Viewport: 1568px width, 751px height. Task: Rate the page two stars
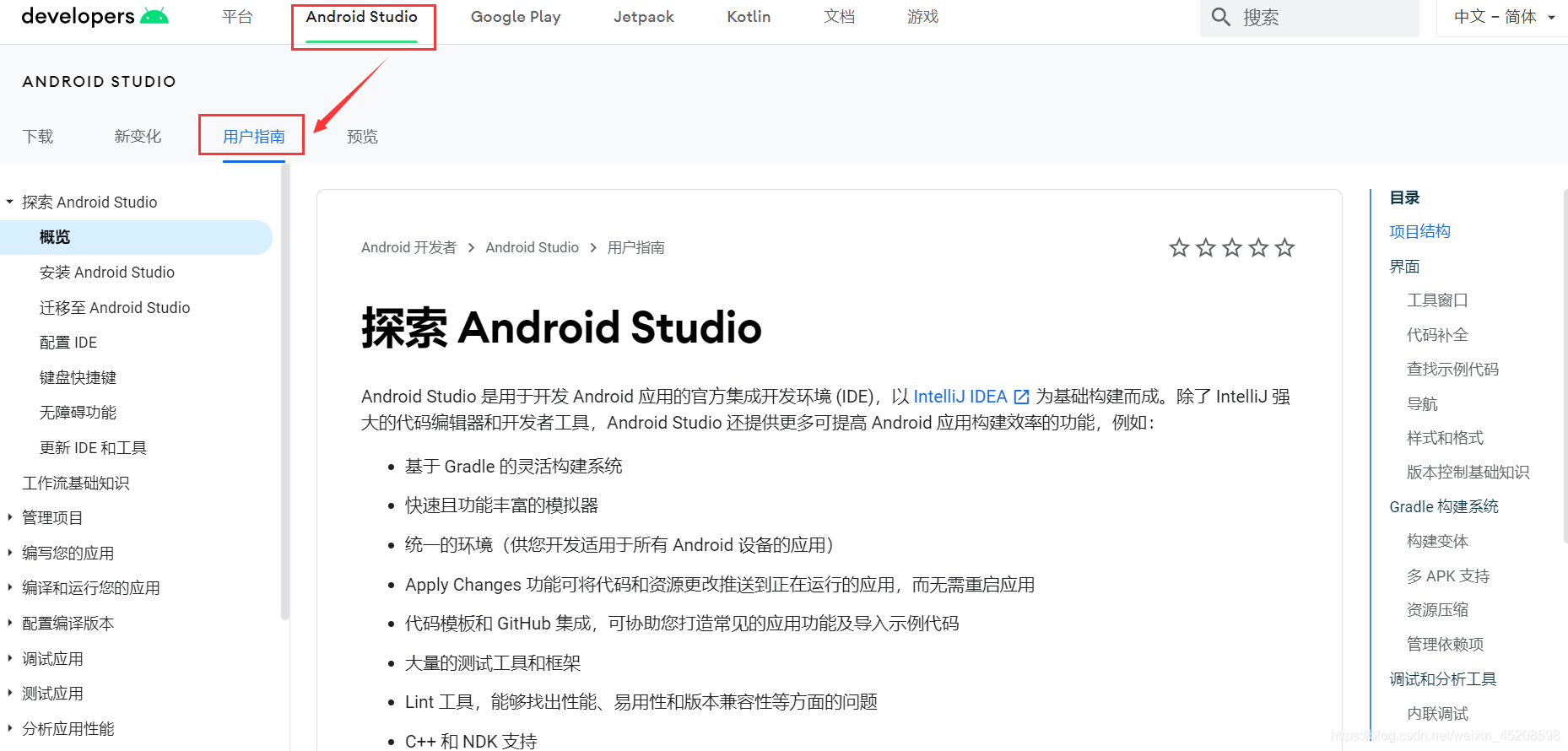1206,247
